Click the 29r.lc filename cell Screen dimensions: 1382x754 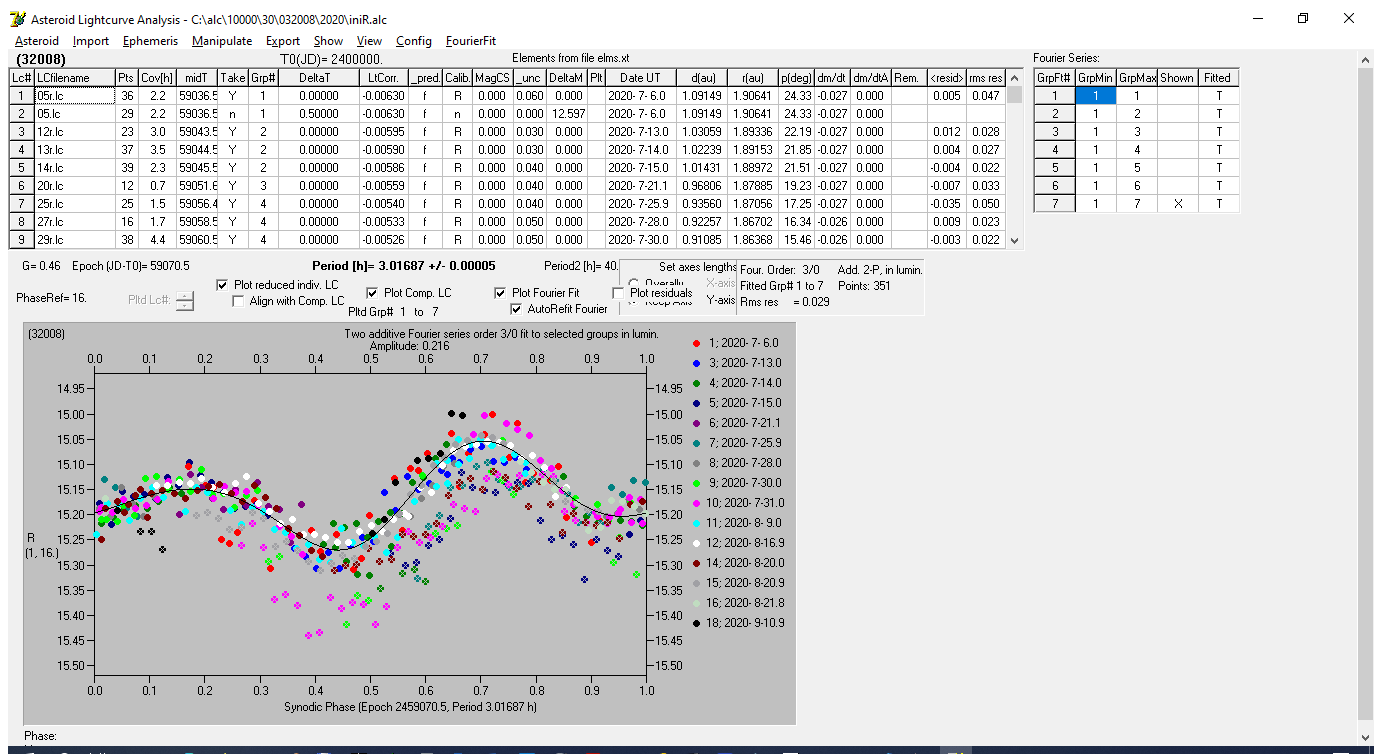(x=73, y=240)
